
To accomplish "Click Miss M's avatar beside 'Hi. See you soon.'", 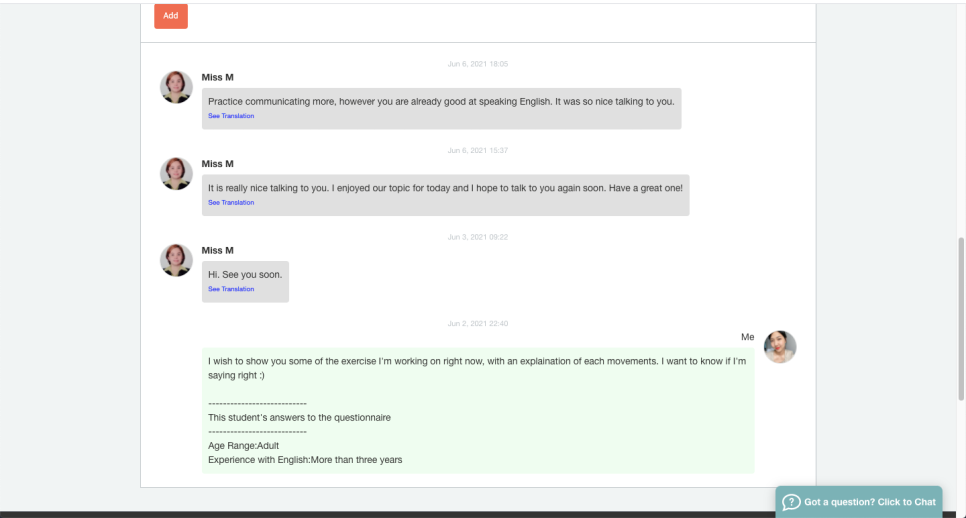I will coord(176,260).
